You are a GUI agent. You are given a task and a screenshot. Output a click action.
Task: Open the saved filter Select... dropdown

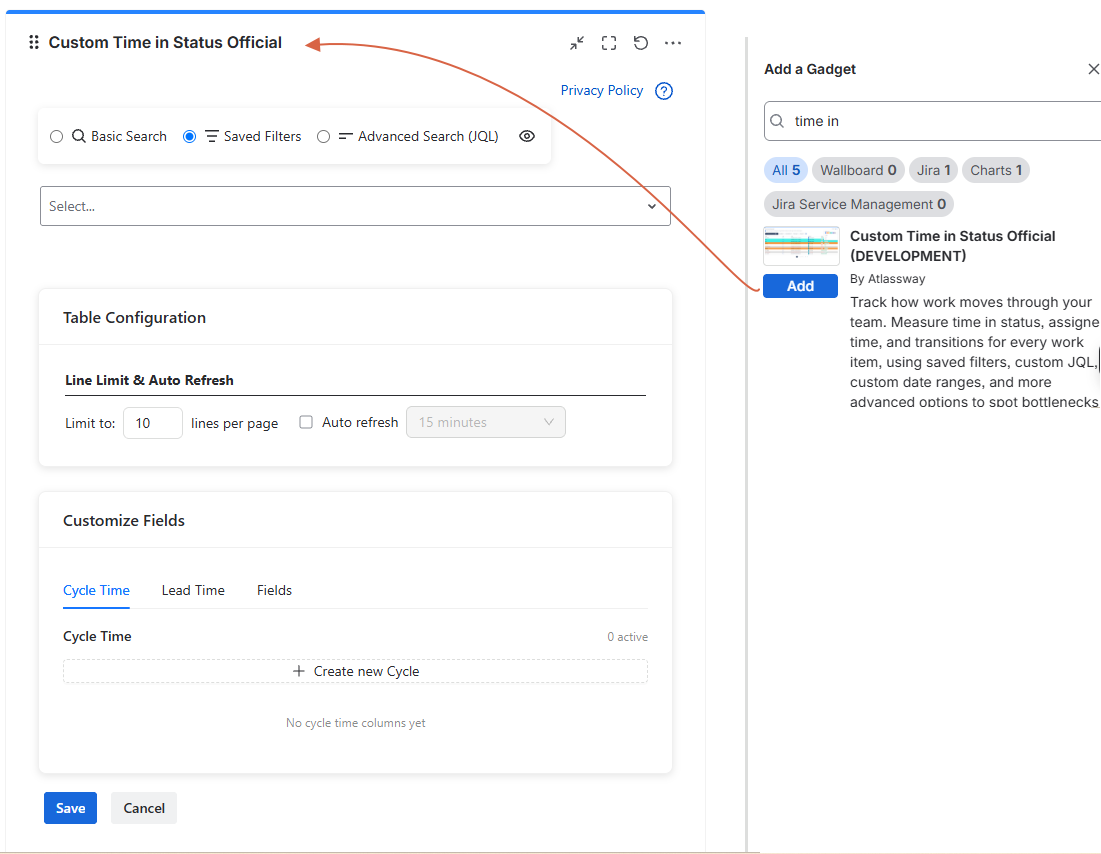[x=355, y=206]
